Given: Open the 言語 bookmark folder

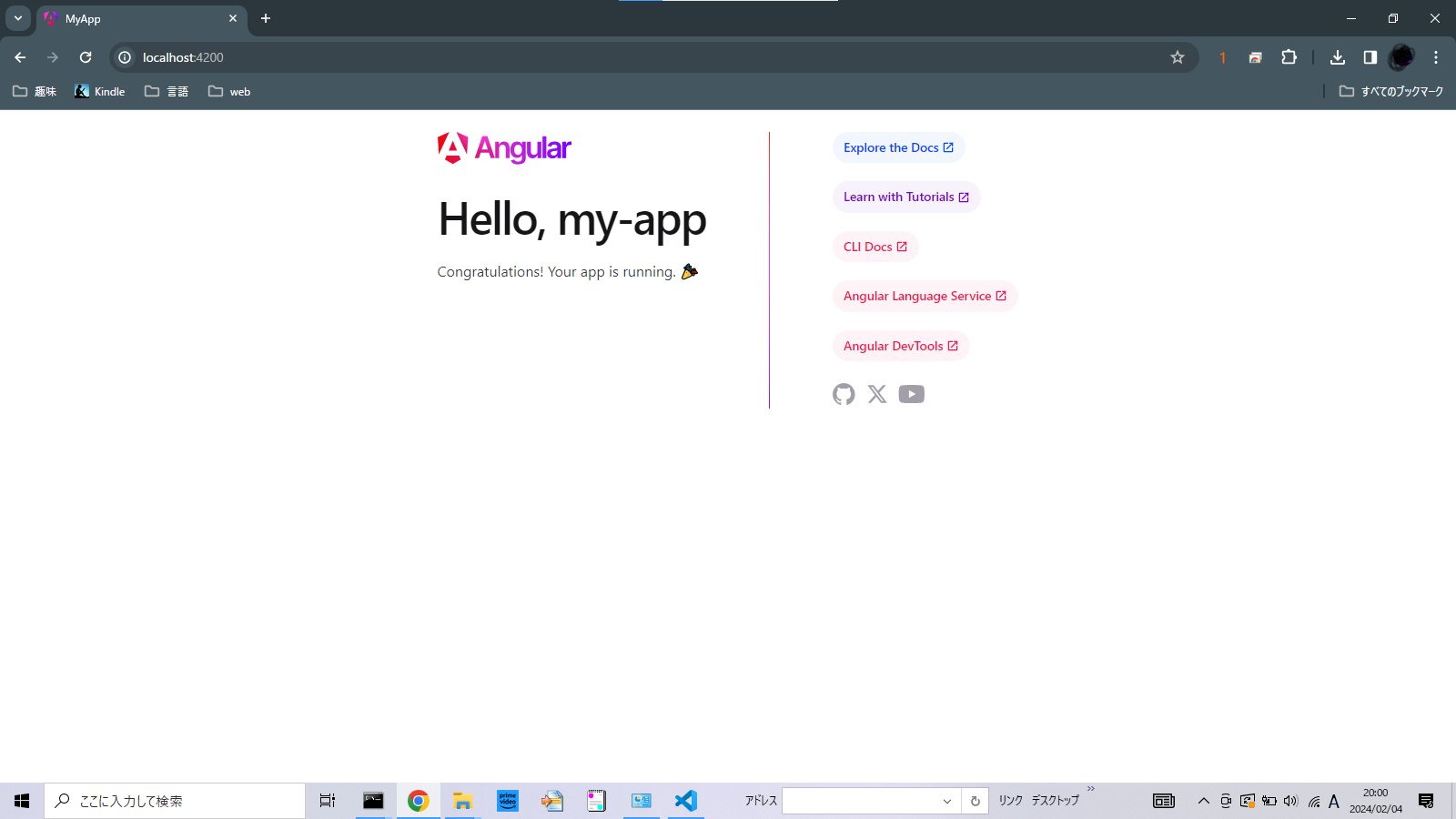Looking at the screenshot, I should click(167, 91).
